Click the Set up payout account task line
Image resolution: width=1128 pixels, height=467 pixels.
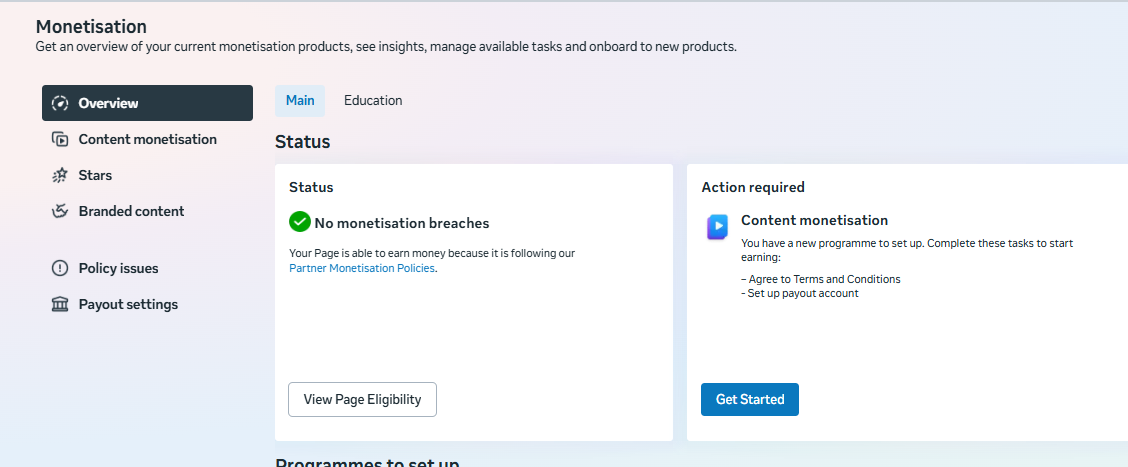[802, 293]
